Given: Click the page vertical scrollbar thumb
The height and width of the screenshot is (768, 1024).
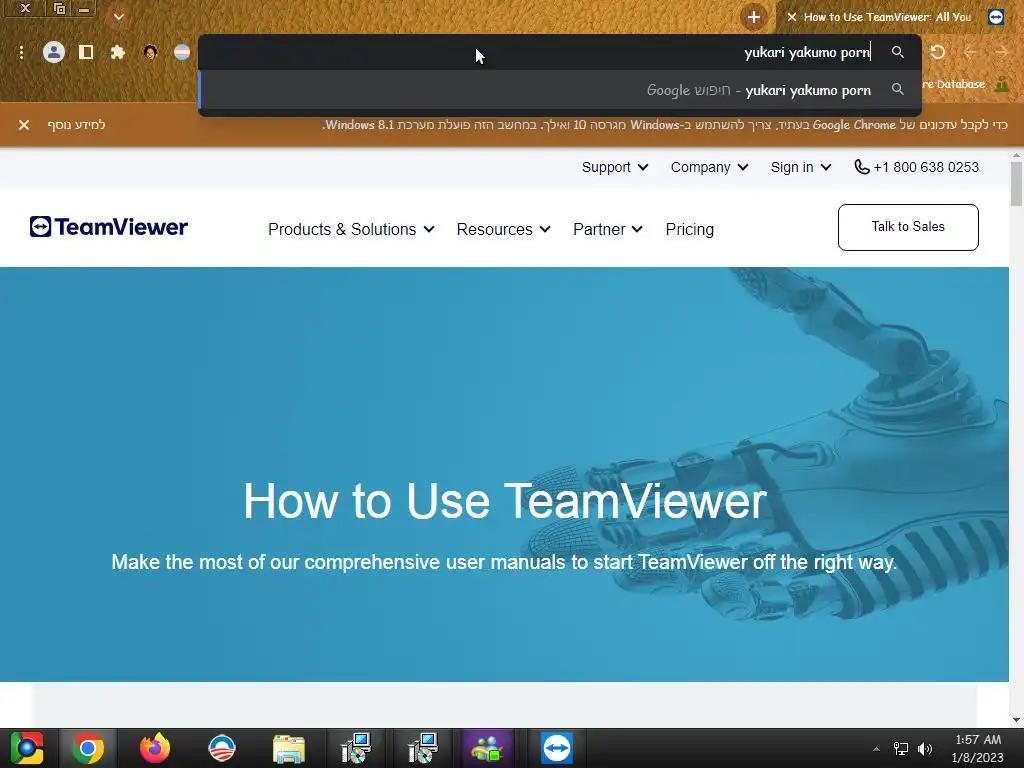Looking at the screenshot, I should pyautogui.click(x=1016, y=184).
